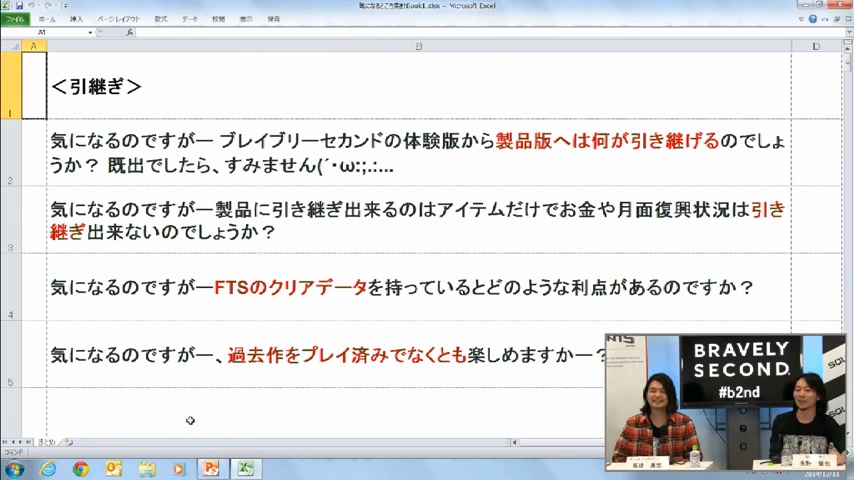Image resolution: width=854 pixels, height=480 pixels.
Task: Switch to PowerPoint on the taskbar
Action: click(211, 469)
